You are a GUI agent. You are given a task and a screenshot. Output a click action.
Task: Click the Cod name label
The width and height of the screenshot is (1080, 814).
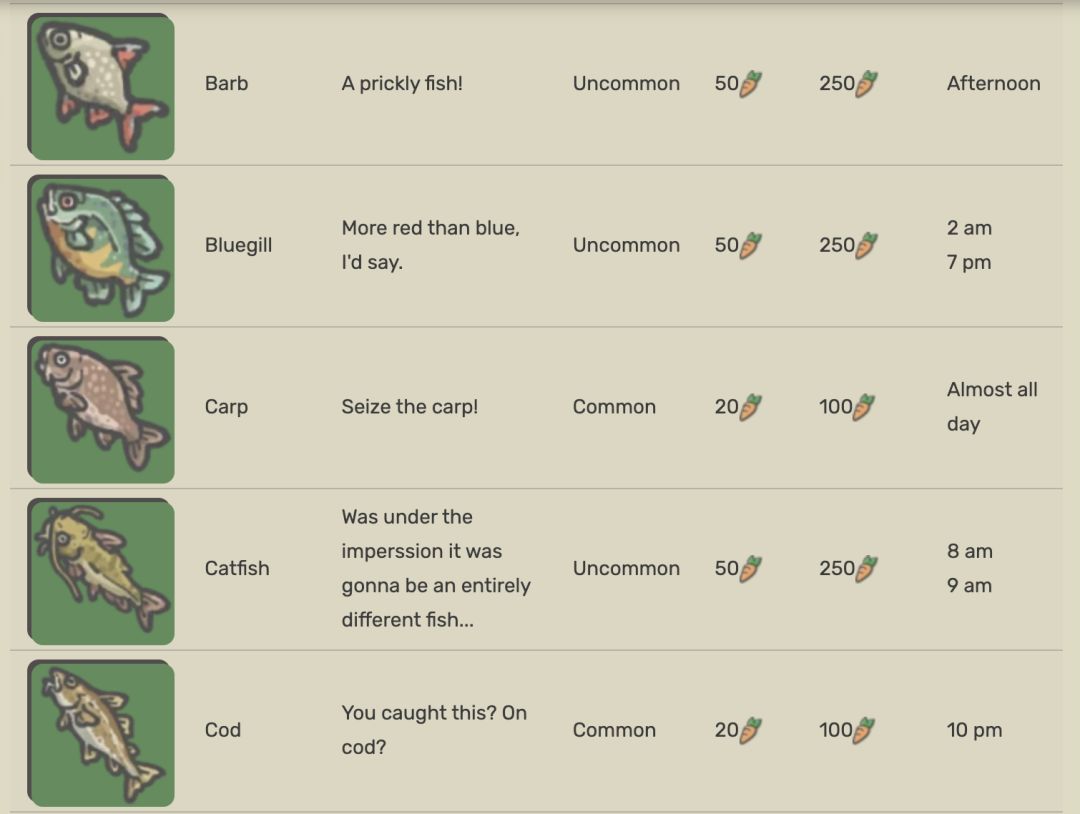pos(223,730)
